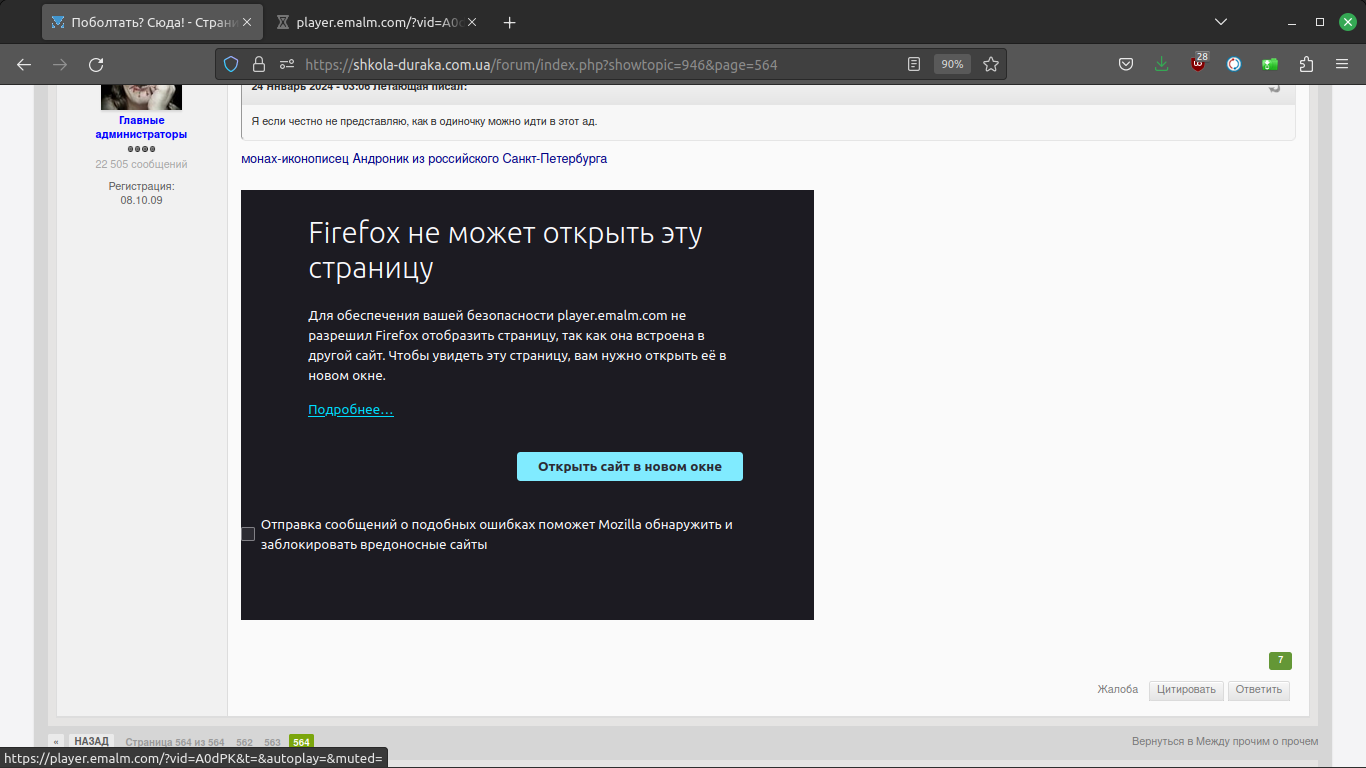Expand the list all tabs chevron
Screen dimensions: 1366x768
coord(1220,22)
